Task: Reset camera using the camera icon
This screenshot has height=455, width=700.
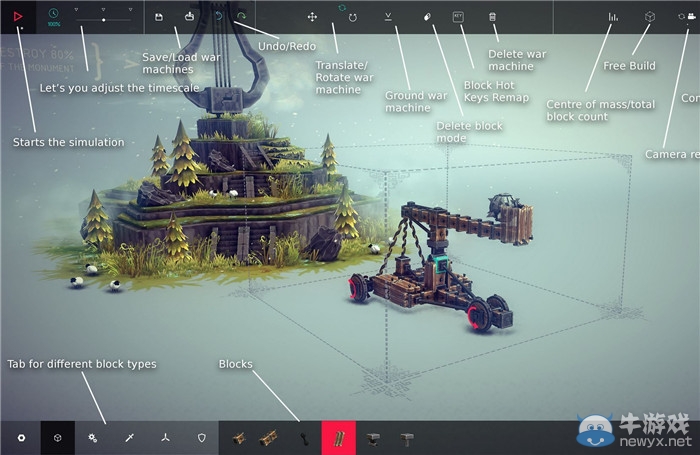Action: click(x=692, y=17)
